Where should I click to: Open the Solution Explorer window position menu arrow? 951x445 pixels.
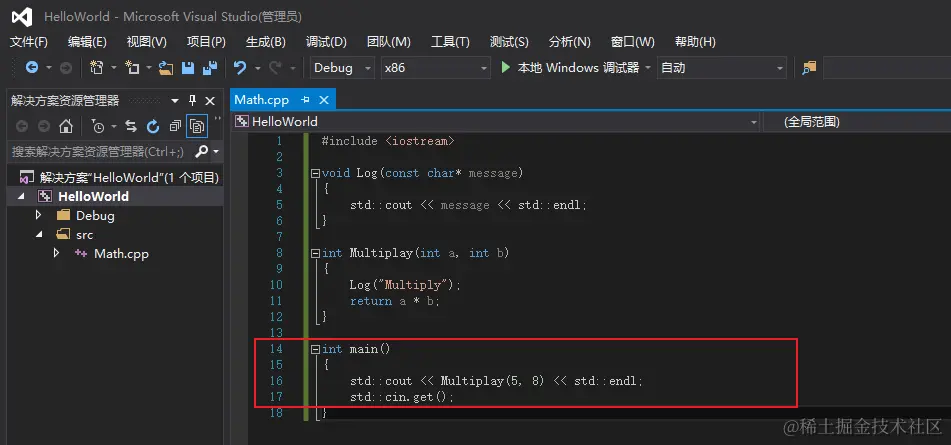click(175, 101)
